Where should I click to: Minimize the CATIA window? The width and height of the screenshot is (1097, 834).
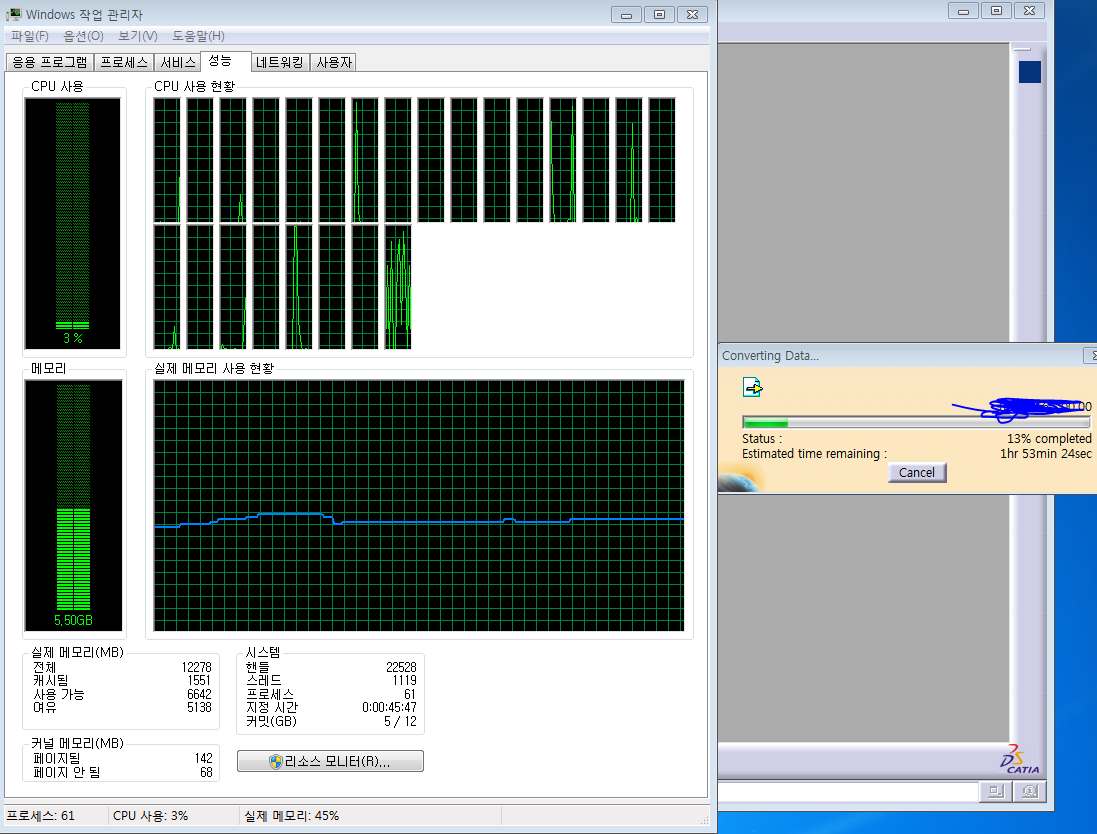tap(963, 10)
